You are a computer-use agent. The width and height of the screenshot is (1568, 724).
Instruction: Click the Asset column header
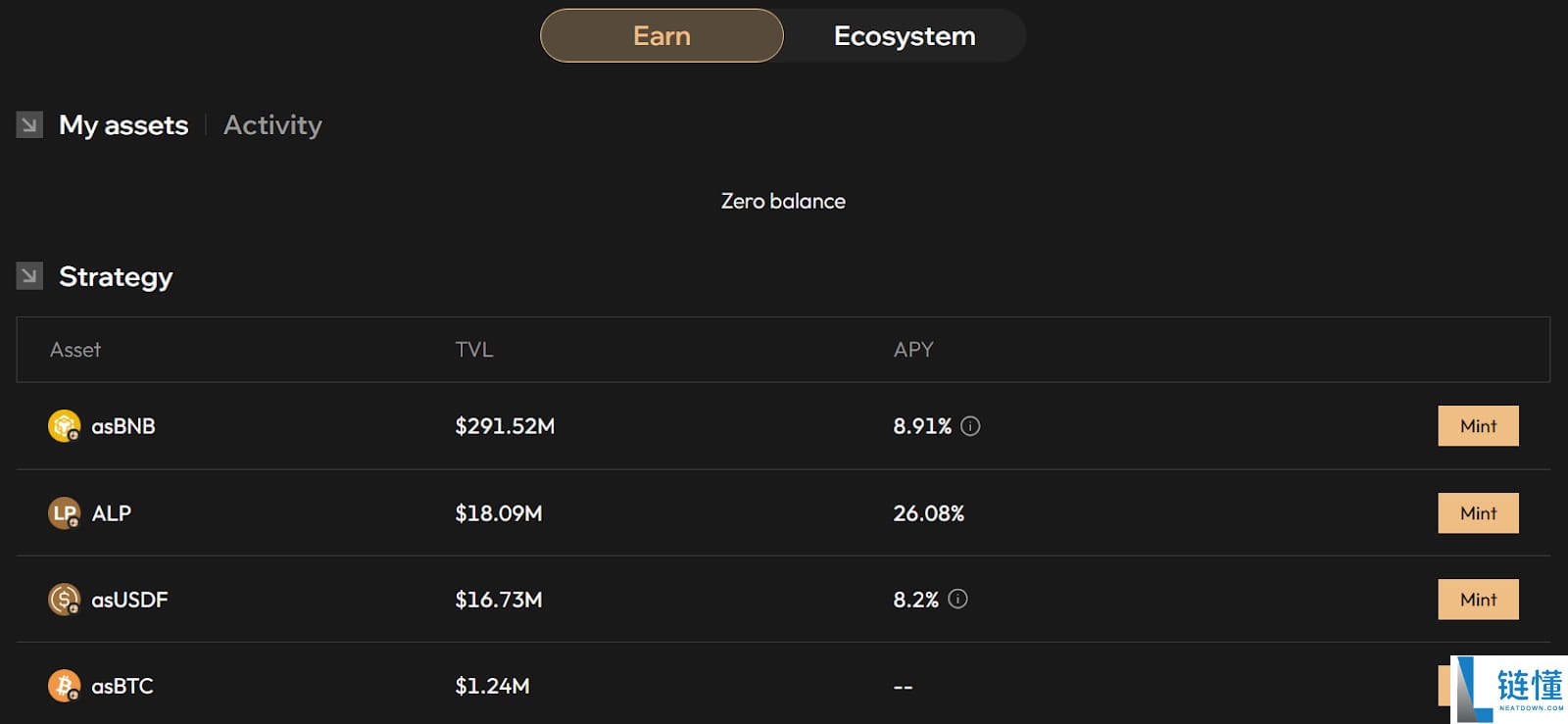(75, 350)
